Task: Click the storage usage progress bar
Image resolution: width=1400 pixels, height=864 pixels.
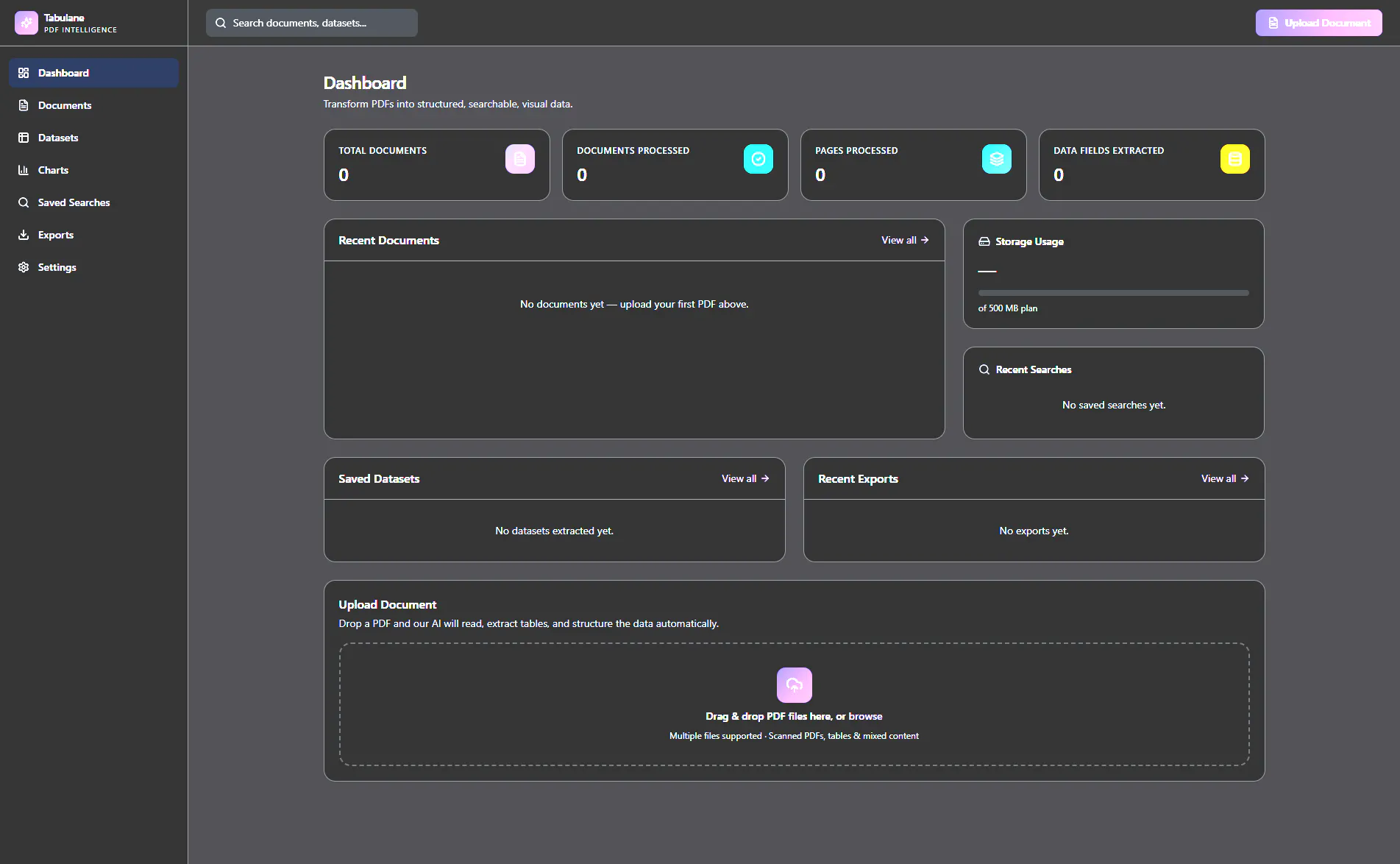Action: [1113, 293]
